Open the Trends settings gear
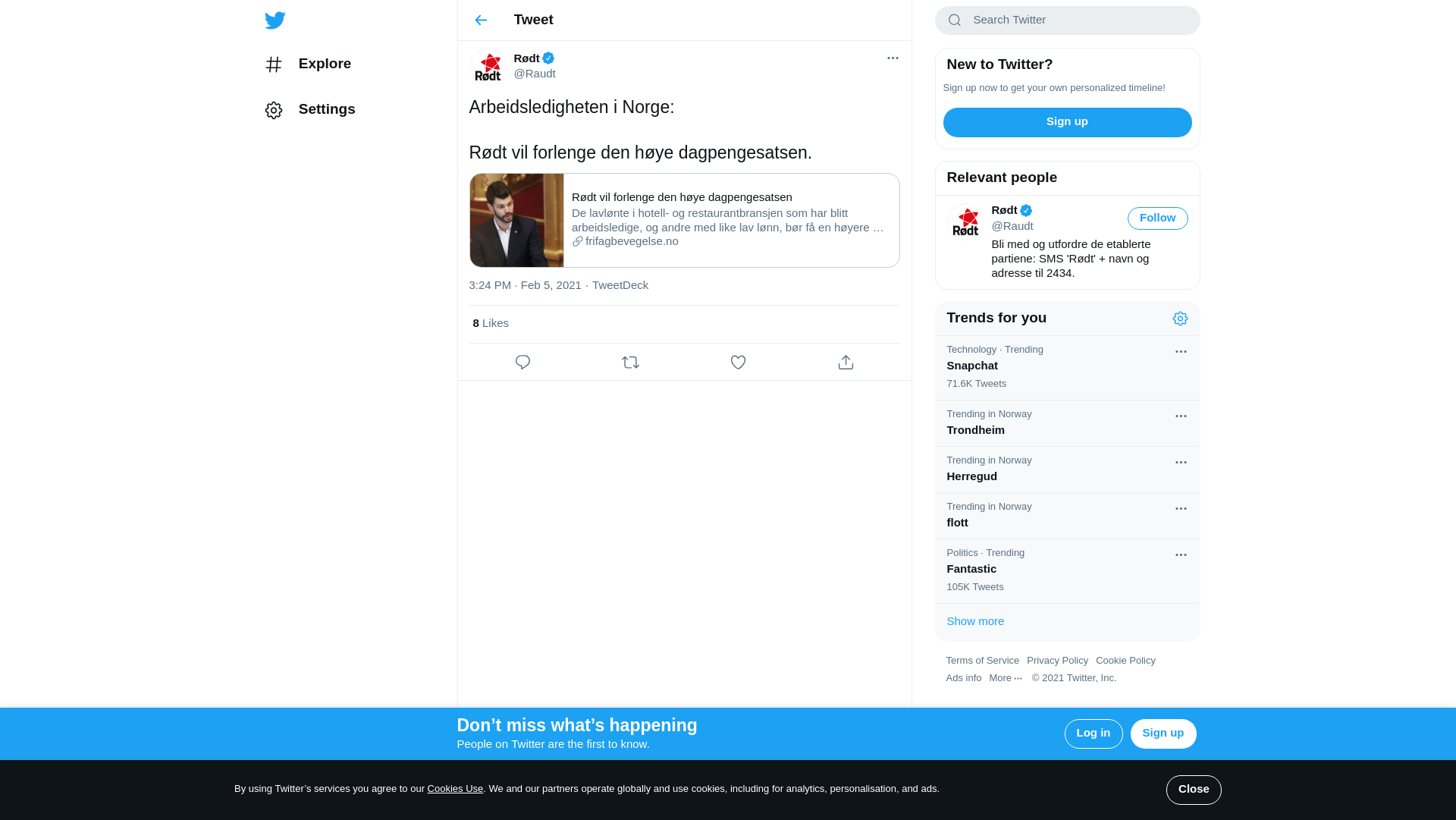This screenshot has width=1456, height=820. pyautogui.click(x=1180, y=319)
